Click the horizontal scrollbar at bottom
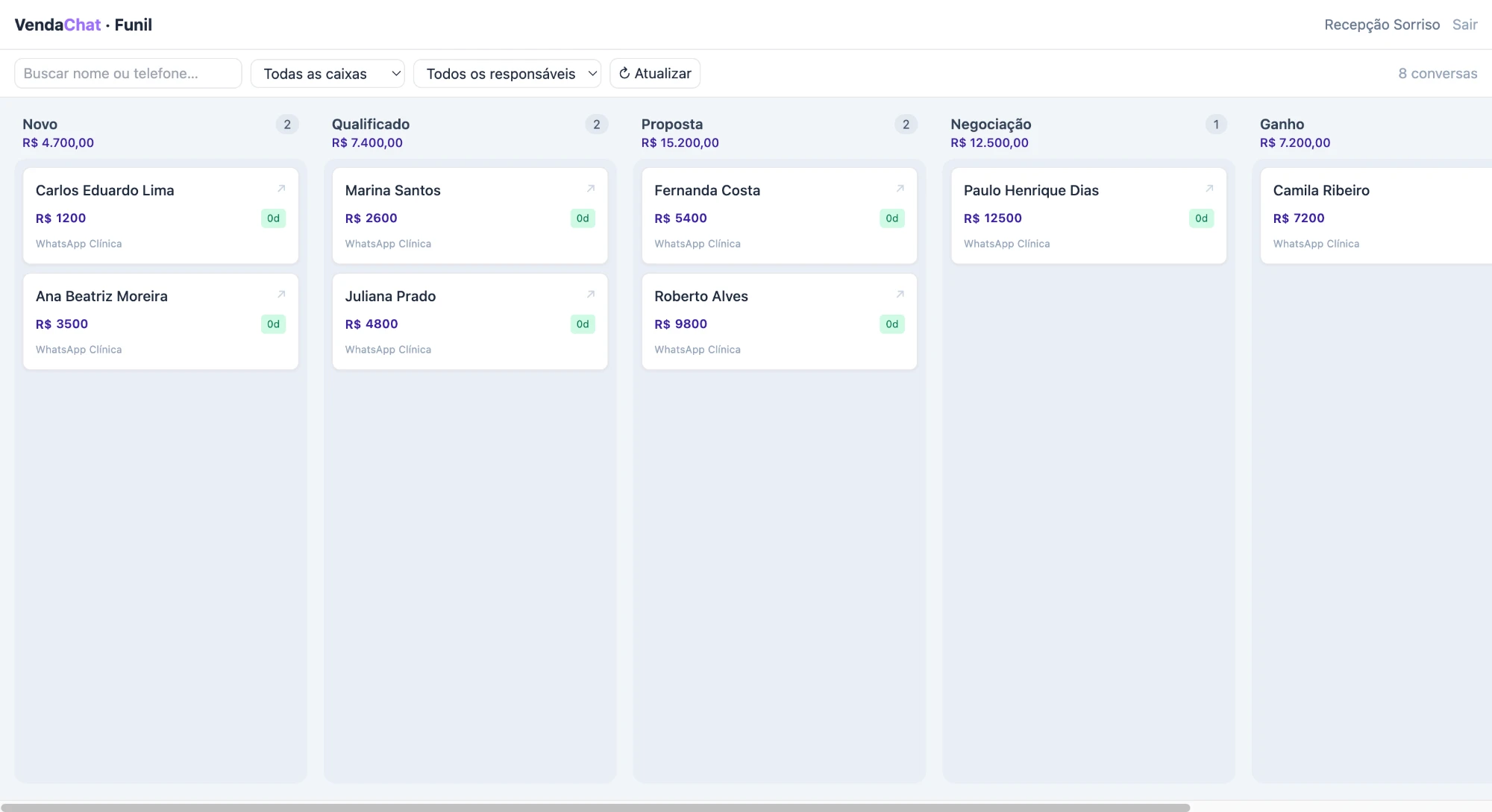The height and width of the screenshot is (812, 1492). [595, 808]
